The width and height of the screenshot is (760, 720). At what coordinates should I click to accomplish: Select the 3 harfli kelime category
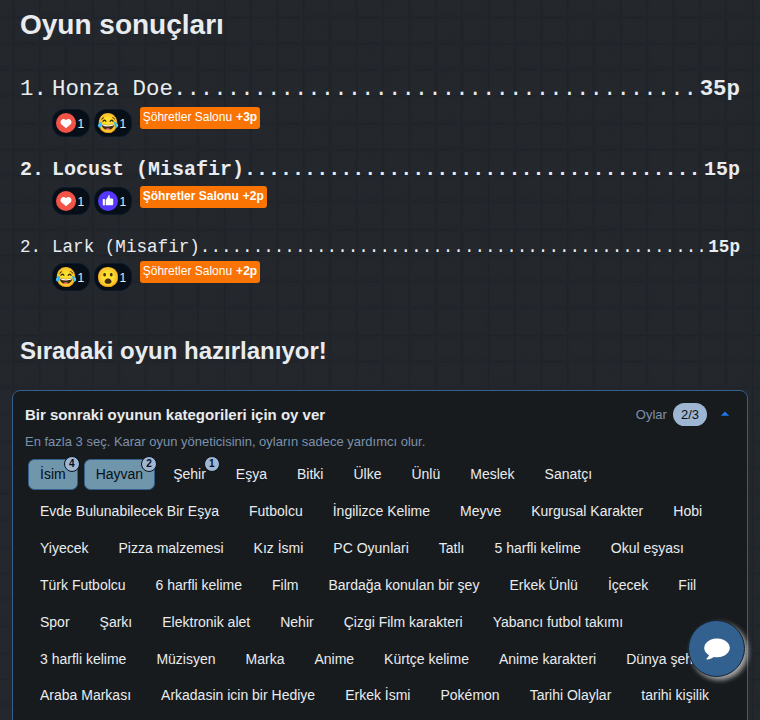coord(83,659)
